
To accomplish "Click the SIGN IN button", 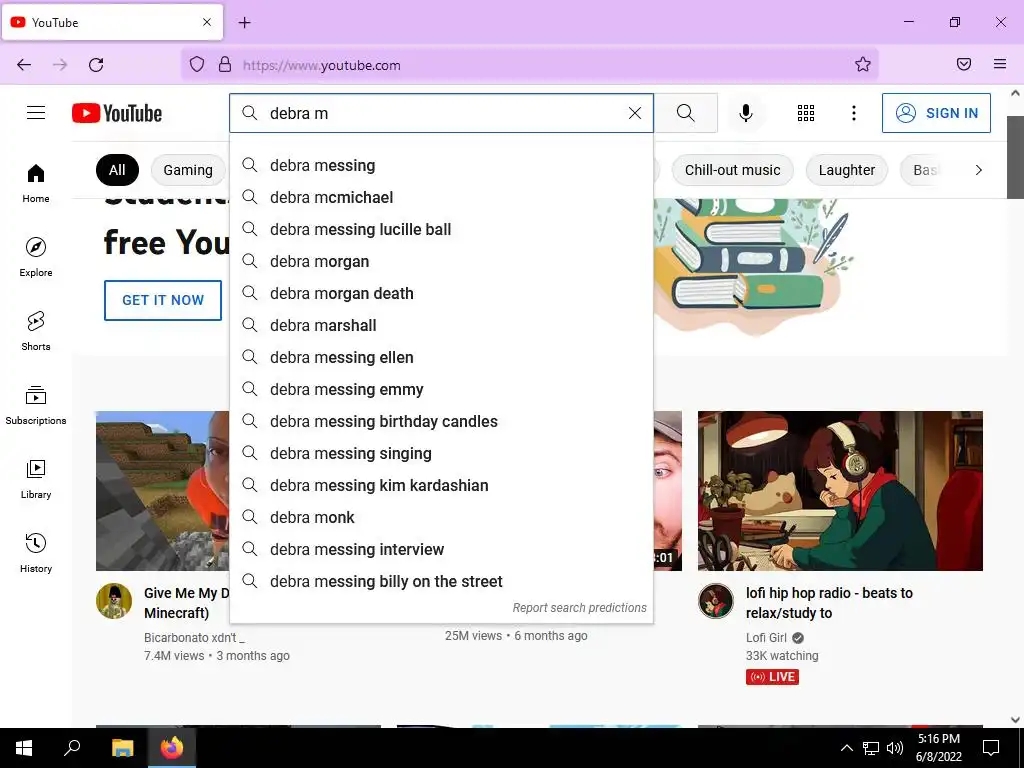I will [936, 113].
